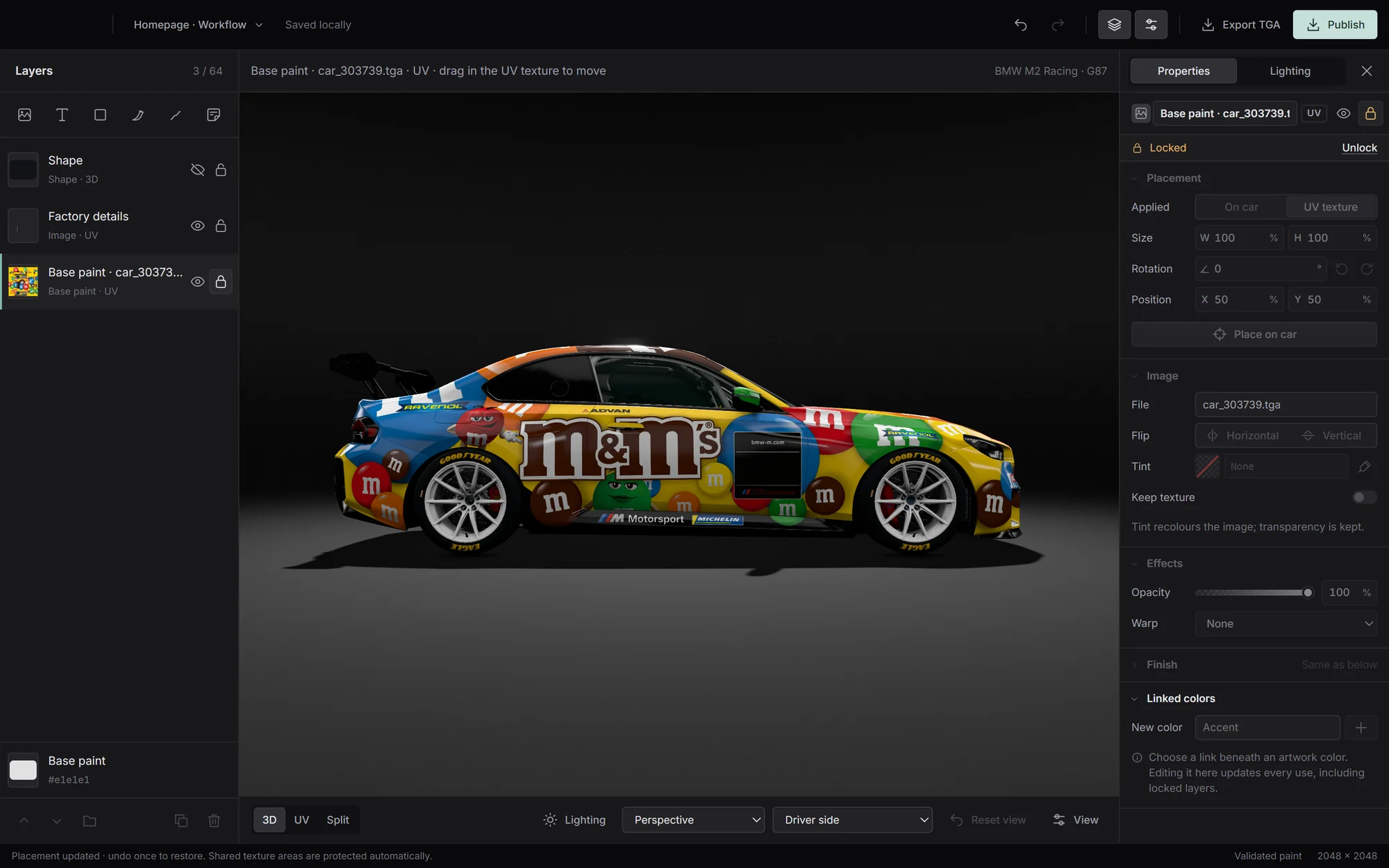
Task: Collapse the Placement section
Action: (1173, 178)
